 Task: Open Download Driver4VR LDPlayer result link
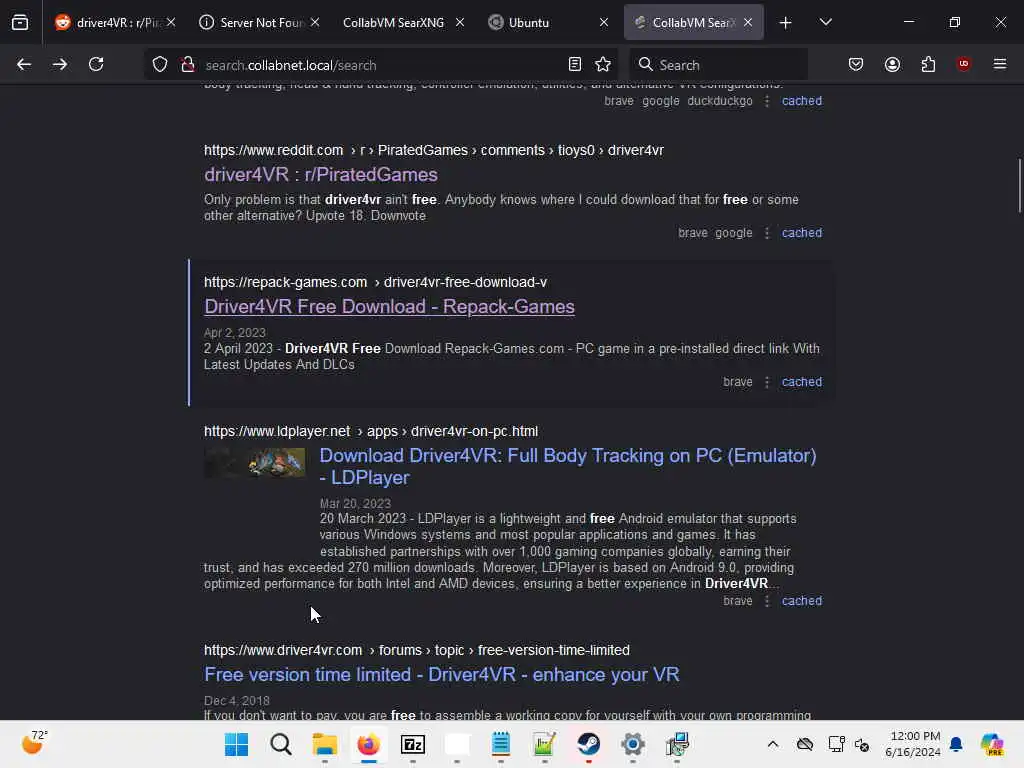click(568, 466)
